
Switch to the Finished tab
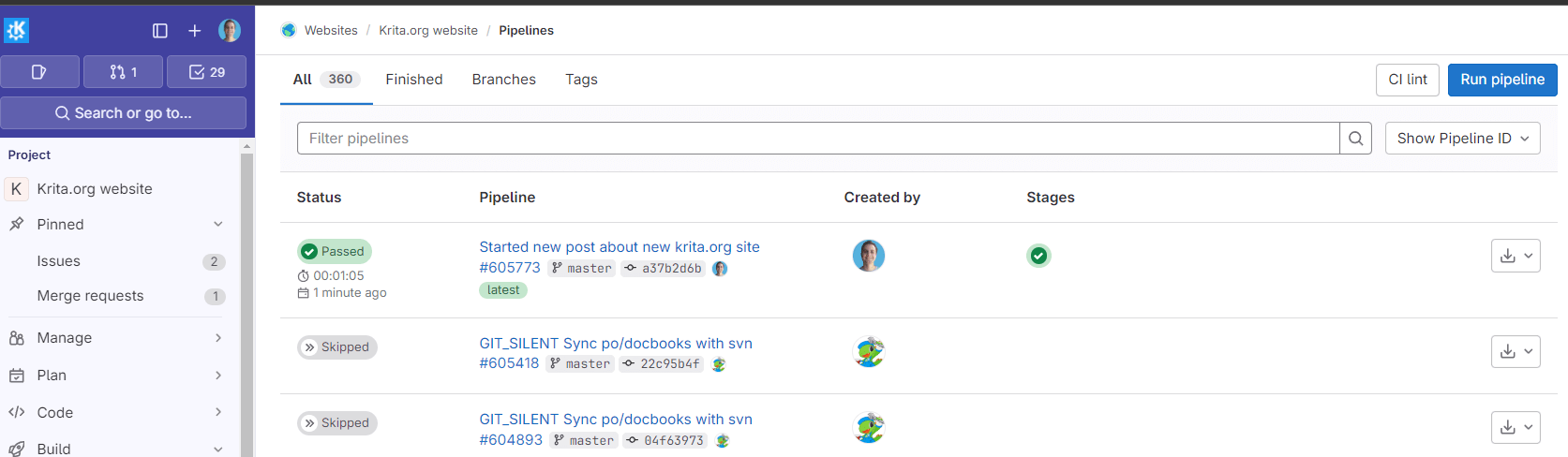click(x=413, y=80)
